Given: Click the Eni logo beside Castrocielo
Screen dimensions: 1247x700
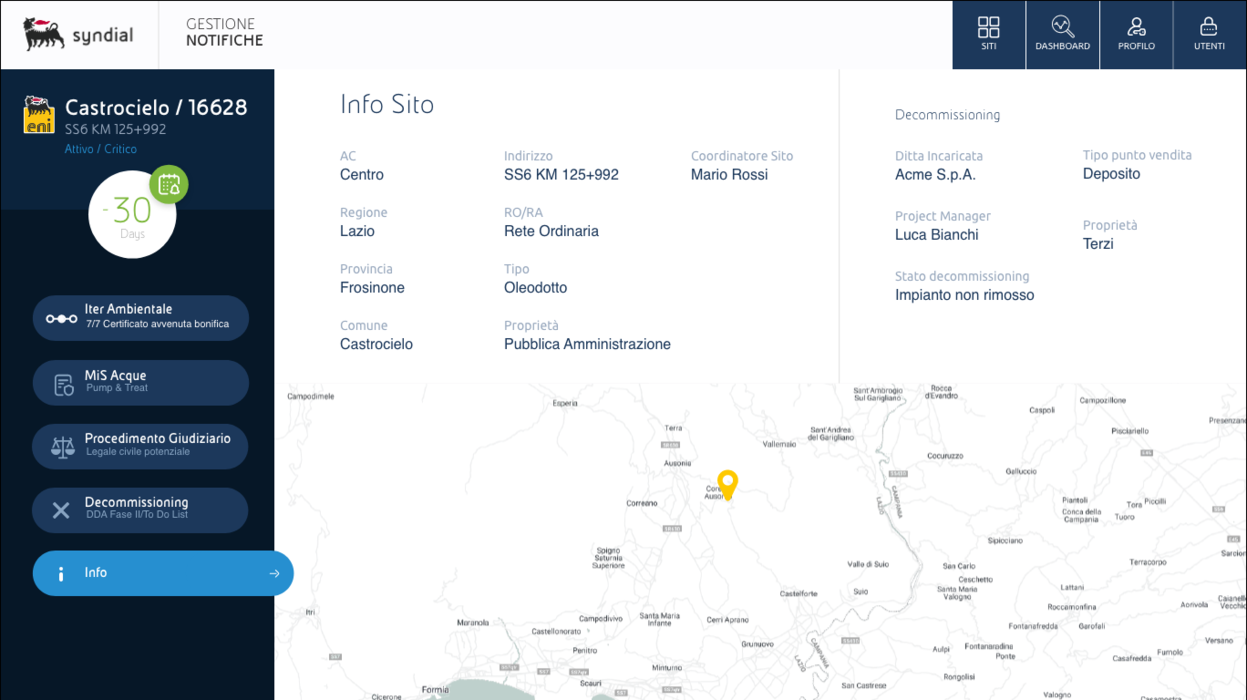Looking at the screenshot, I should 38,115.
